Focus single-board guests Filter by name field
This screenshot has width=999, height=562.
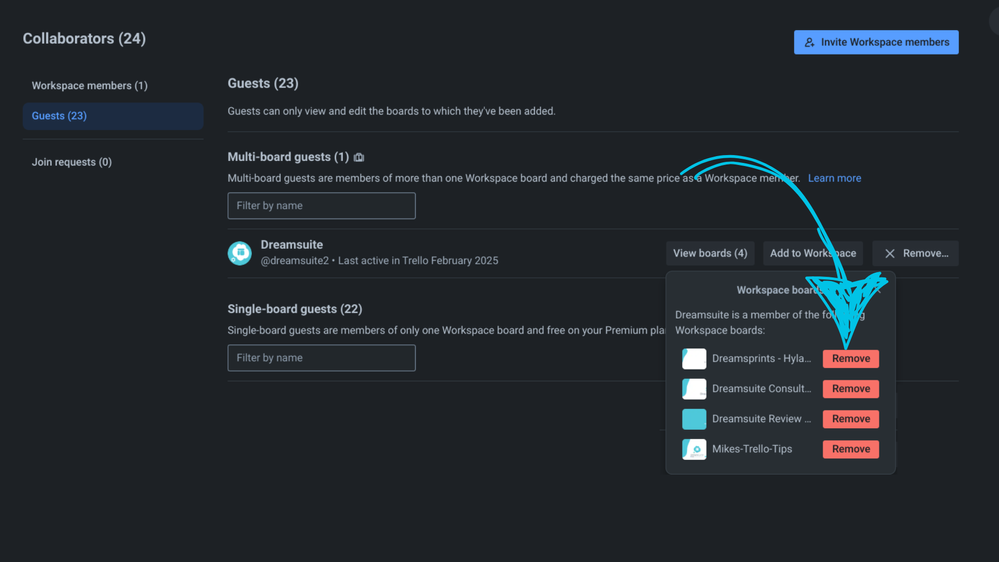pos(321,358)
